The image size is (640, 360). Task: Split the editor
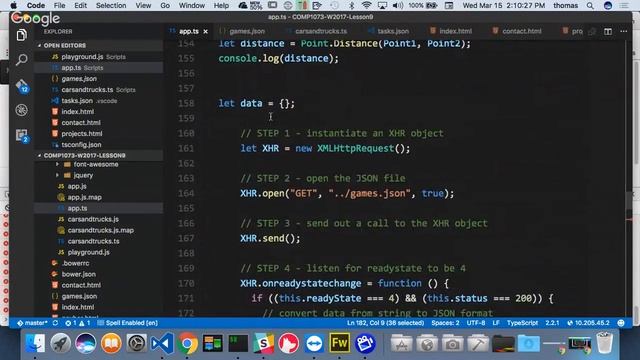(x=608, y=31)
